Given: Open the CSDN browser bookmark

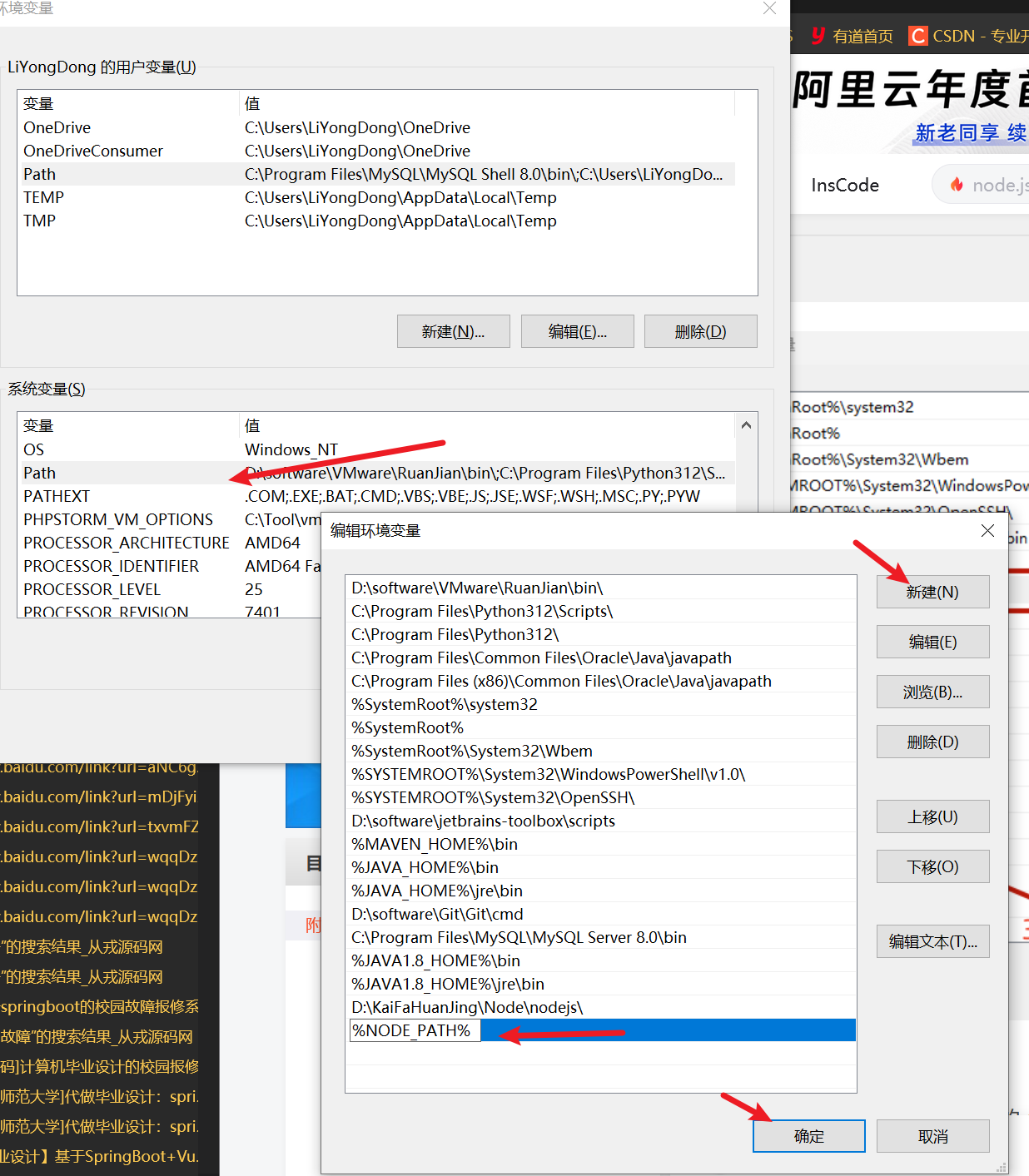Looking at the screenshot, I should pos(969,36).
